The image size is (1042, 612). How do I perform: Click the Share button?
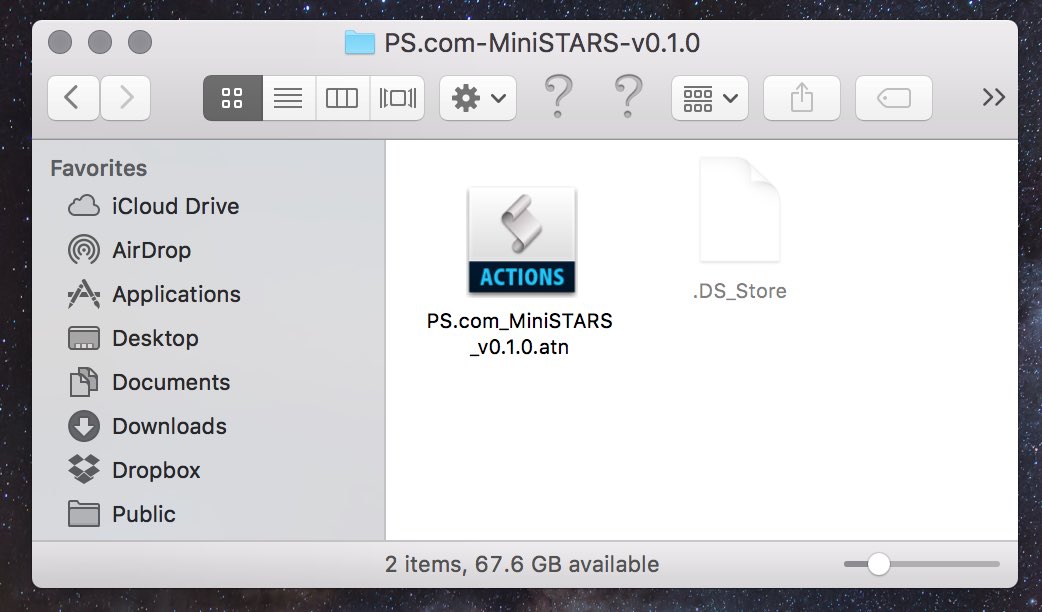tap(801, 98)
